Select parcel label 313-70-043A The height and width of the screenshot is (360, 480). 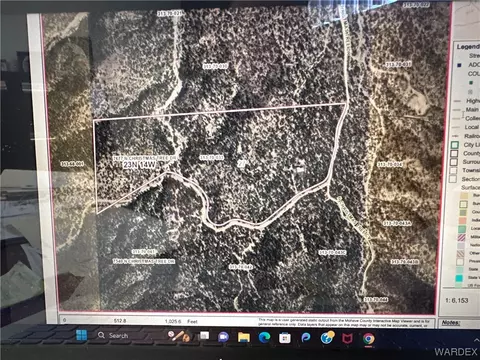click(397, 223)
